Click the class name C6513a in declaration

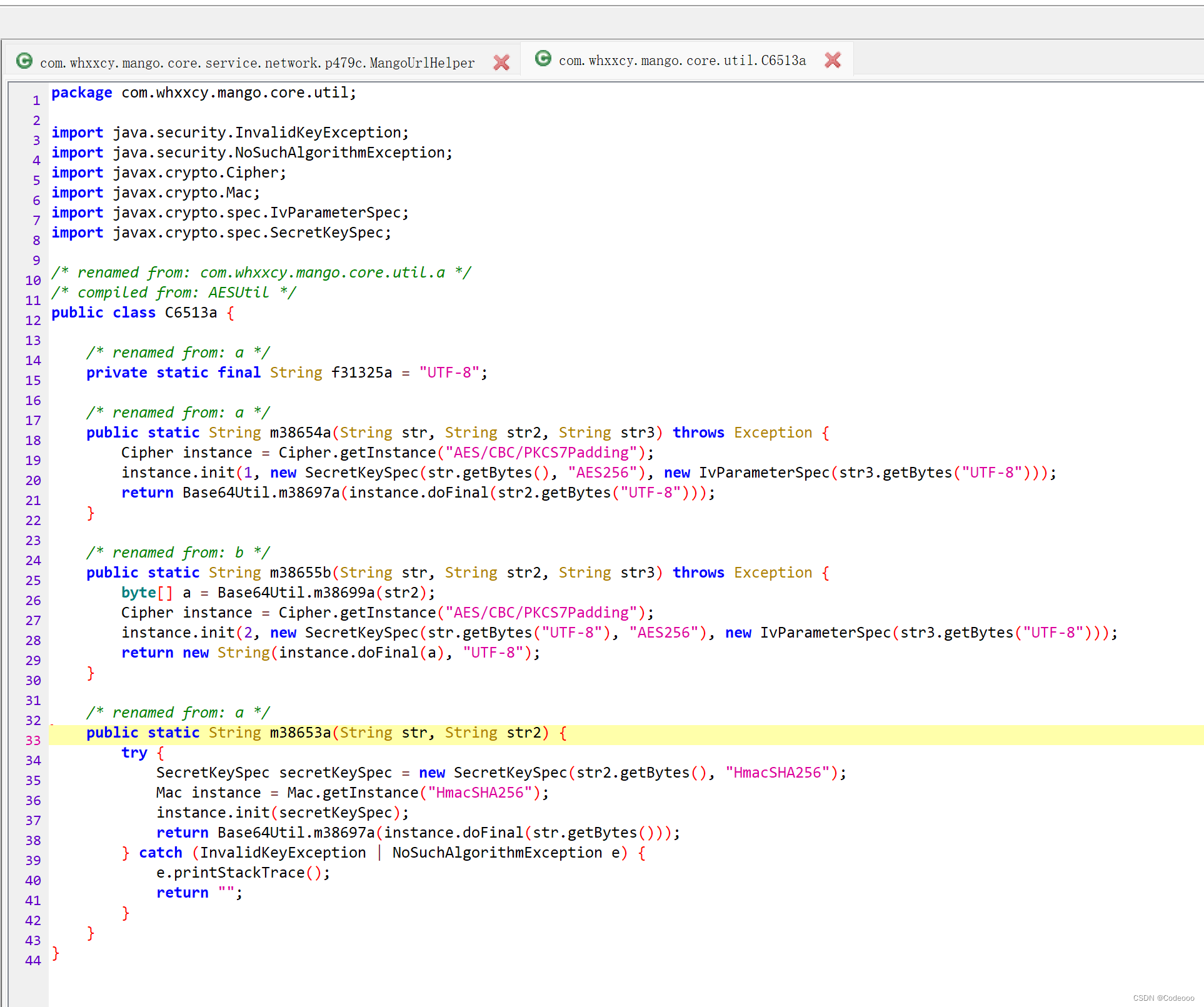[191, 313]
